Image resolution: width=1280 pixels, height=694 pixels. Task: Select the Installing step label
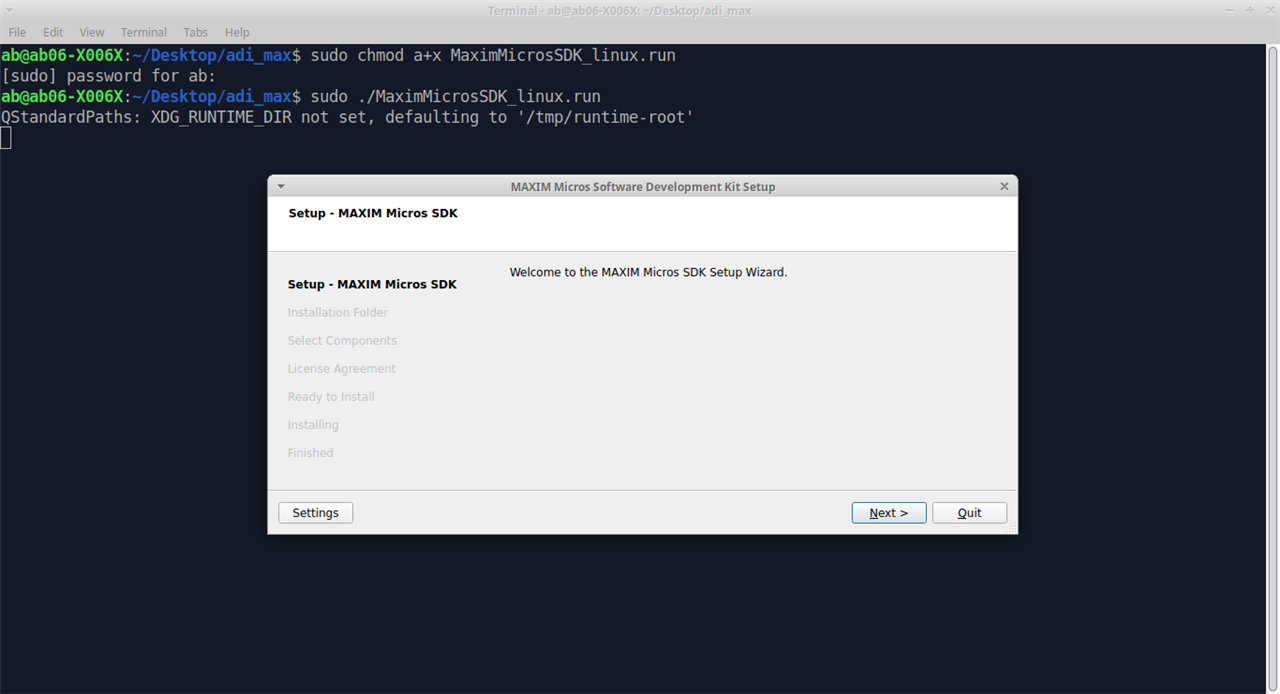[x=313, y=425]
